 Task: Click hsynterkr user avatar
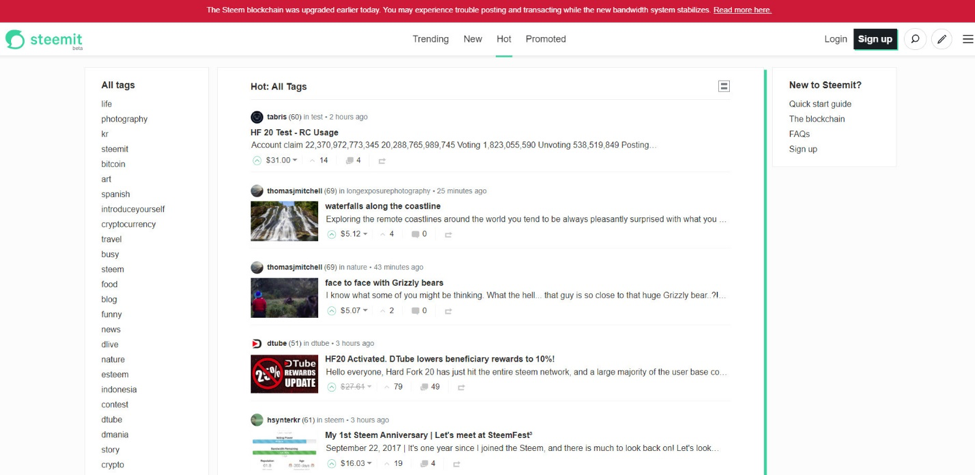click(257, 420)
